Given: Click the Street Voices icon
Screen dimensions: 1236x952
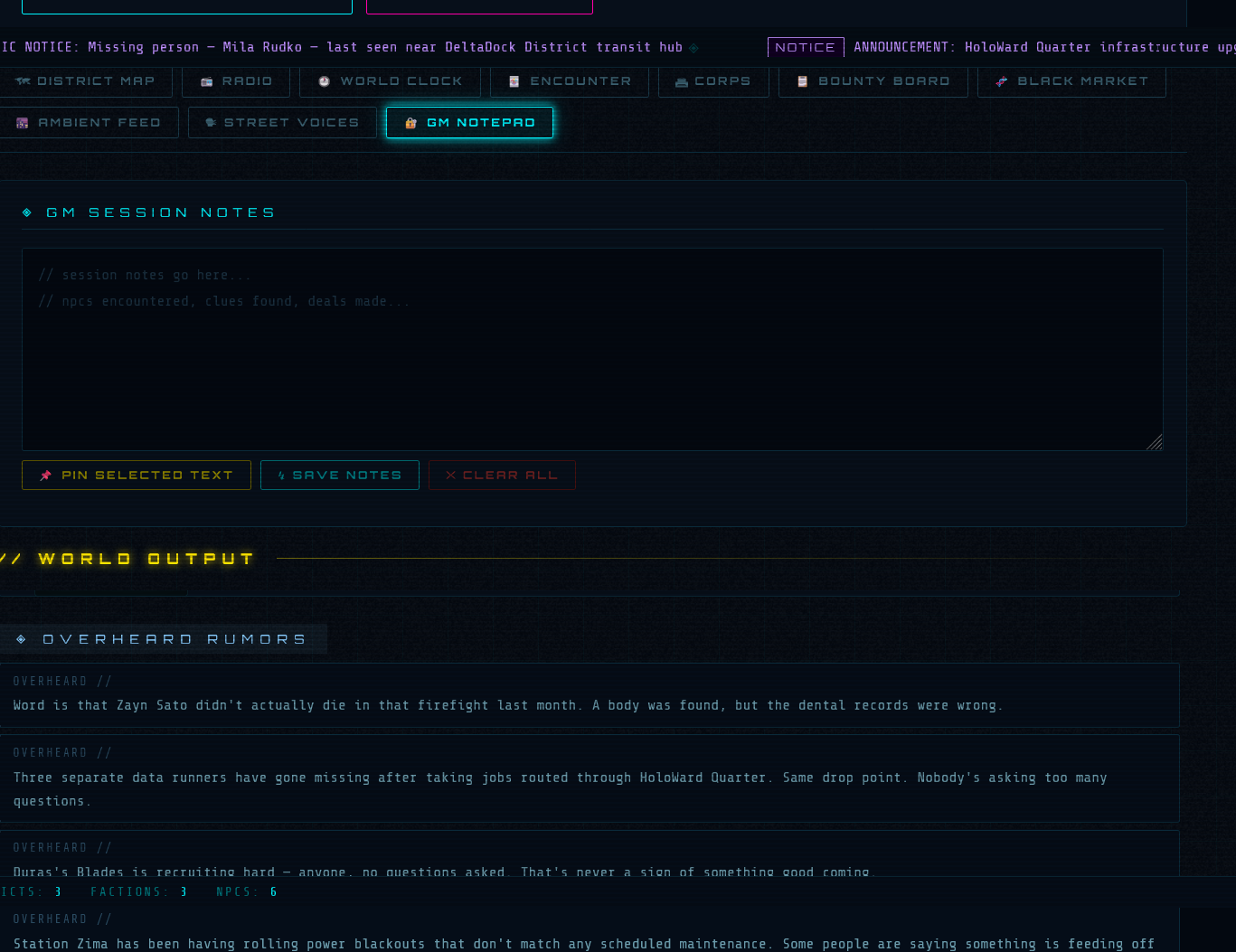Looking at the screenshot, I should click(x=211, y=123).
